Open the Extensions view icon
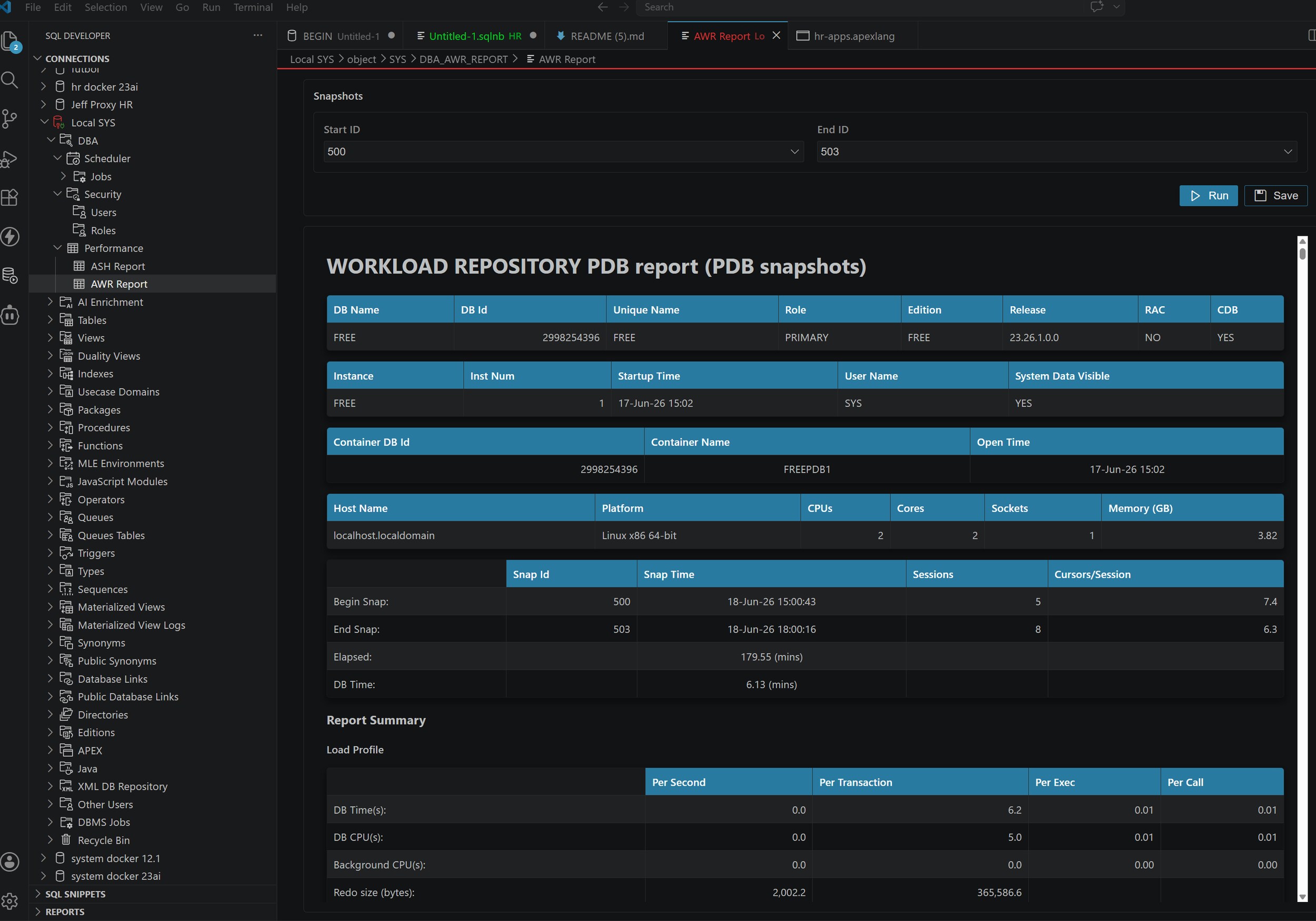Screen dimensions: 1316x921 point(10,198)
